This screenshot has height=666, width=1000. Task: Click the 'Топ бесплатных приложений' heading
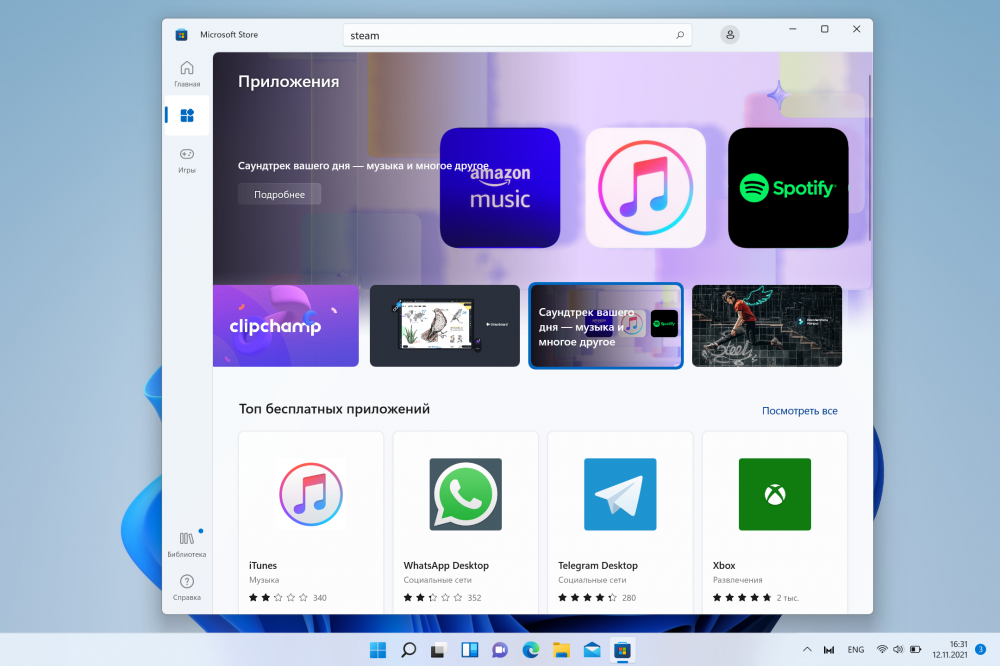click(x=334, y=409)
